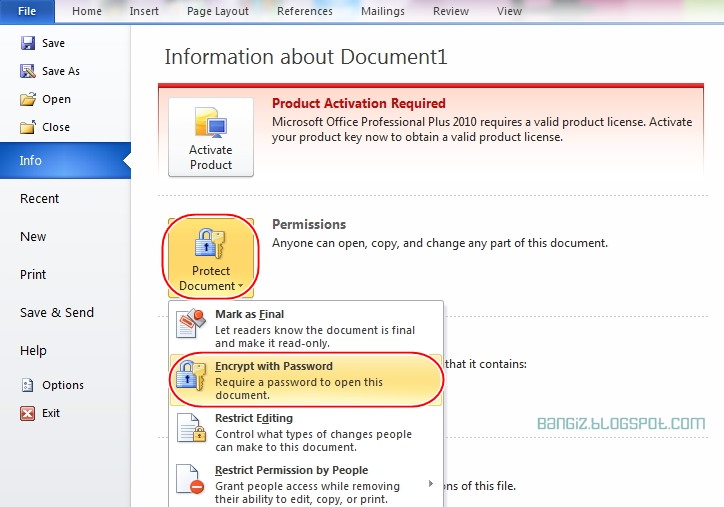This screenshot has height=507, width=724.
Task: Open the References tab
Action: pos(305,11)
